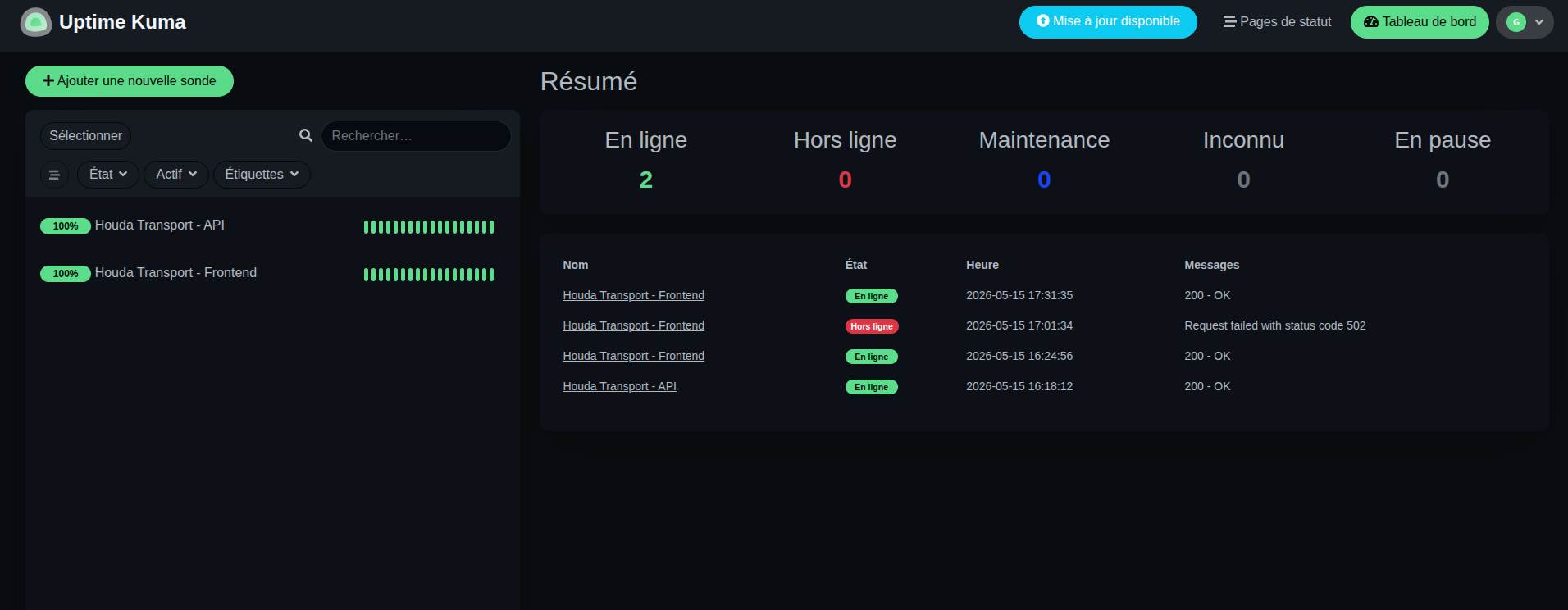Click the Nom column header
Viewport: 1568px width, 610px height.
coord(576,265)
